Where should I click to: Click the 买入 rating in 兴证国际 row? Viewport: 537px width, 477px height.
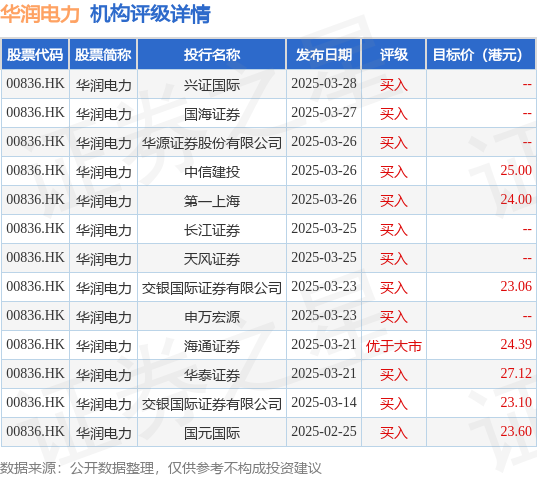(394, 85)
